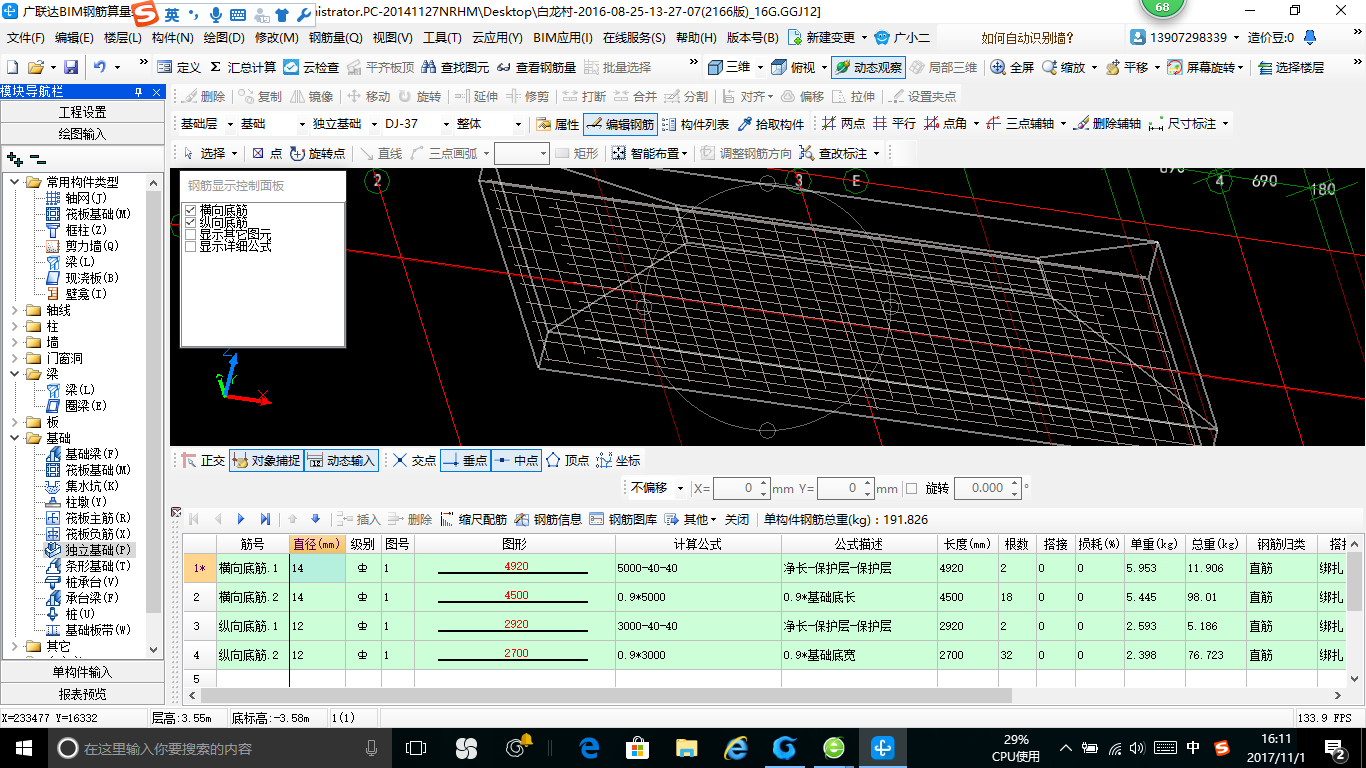Click 单构件输入 button
The height and width of the screenshot is (768, 1366).
pos(82,672)
